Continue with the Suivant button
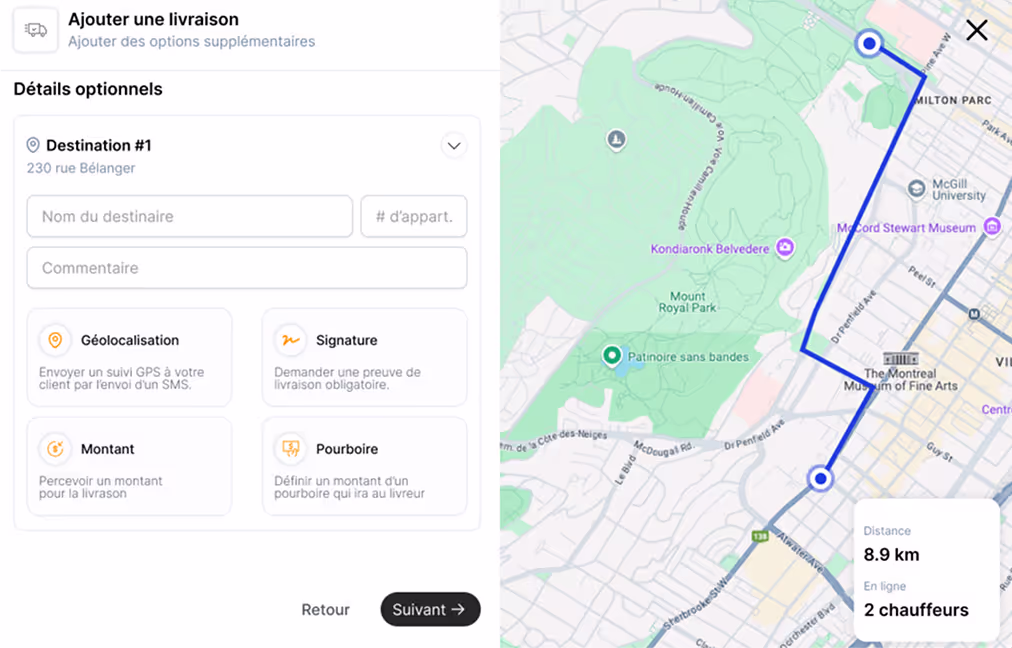 coord(430,609)
